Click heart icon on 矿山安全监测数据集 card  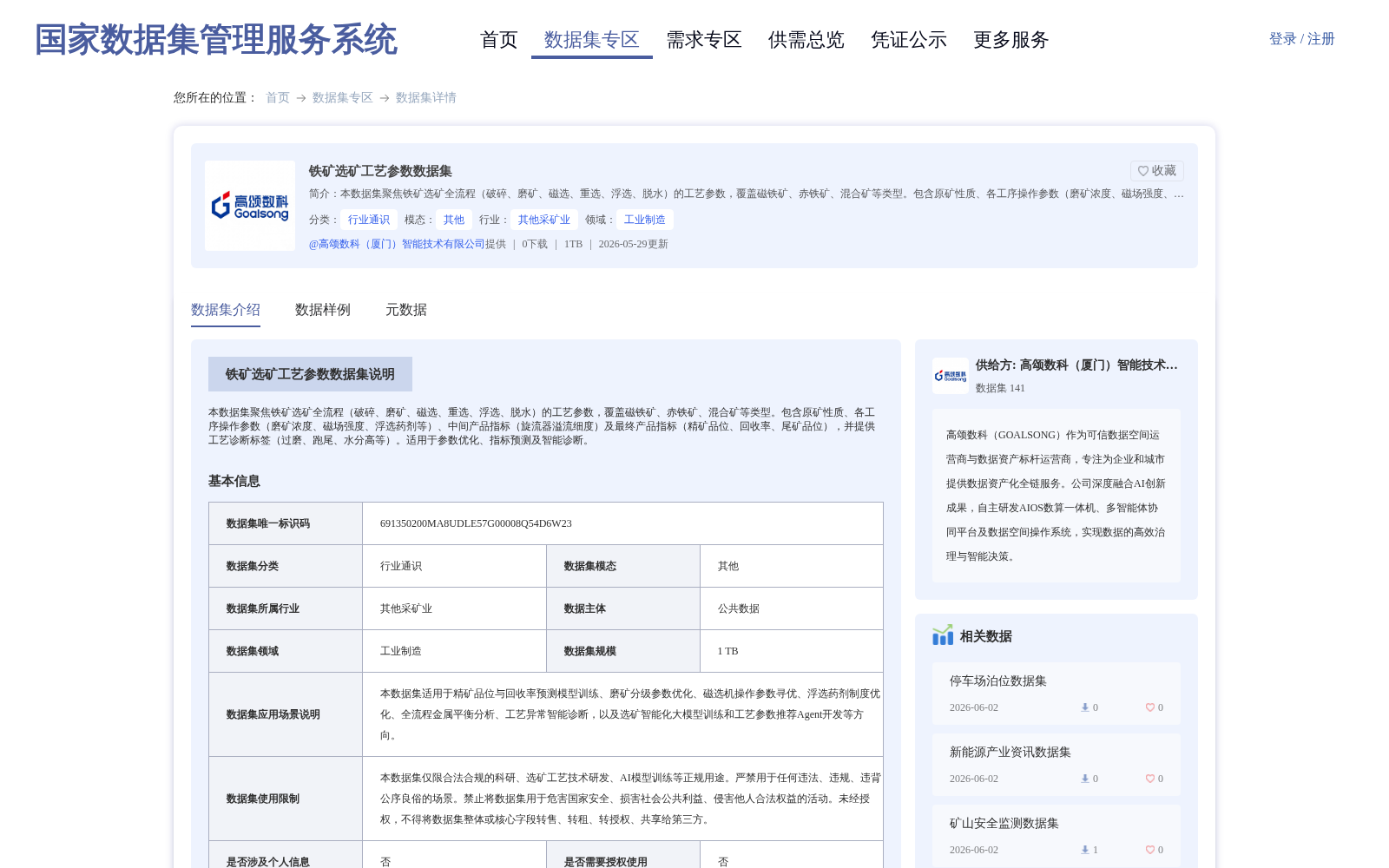(1149, 850)
